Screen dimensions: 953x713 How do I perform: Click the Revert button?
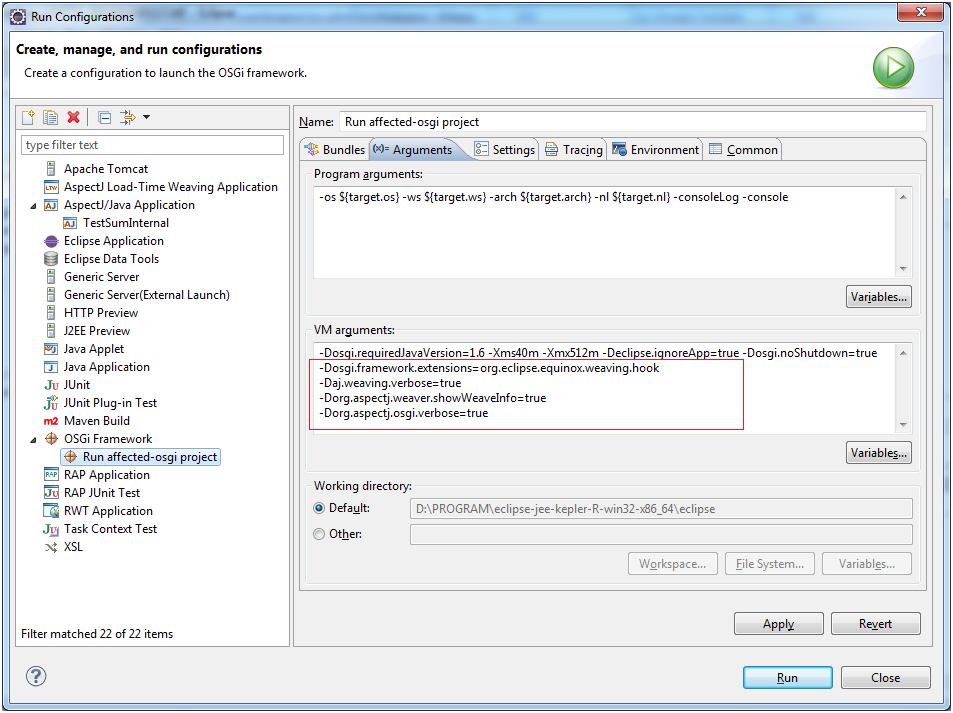coord(875,624)
